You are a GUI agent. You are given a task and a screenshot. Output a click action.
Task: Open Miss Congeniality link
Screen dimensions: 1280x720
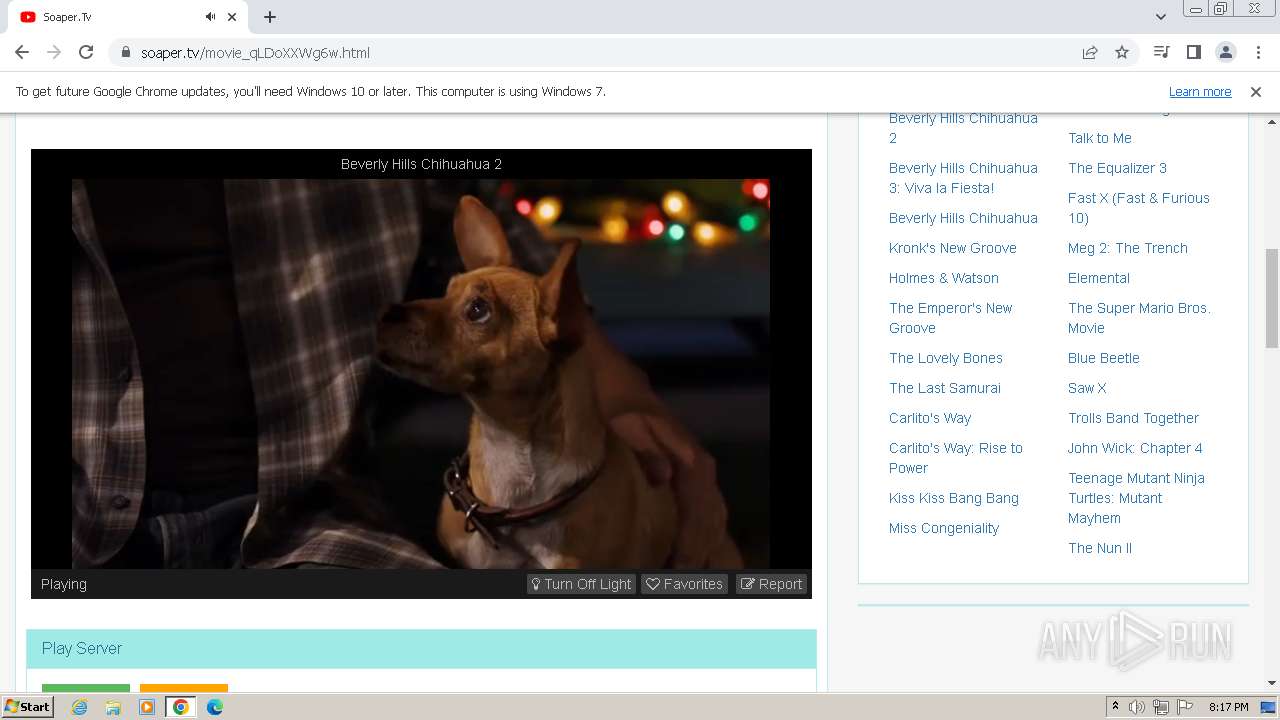[x=943, y=528]
